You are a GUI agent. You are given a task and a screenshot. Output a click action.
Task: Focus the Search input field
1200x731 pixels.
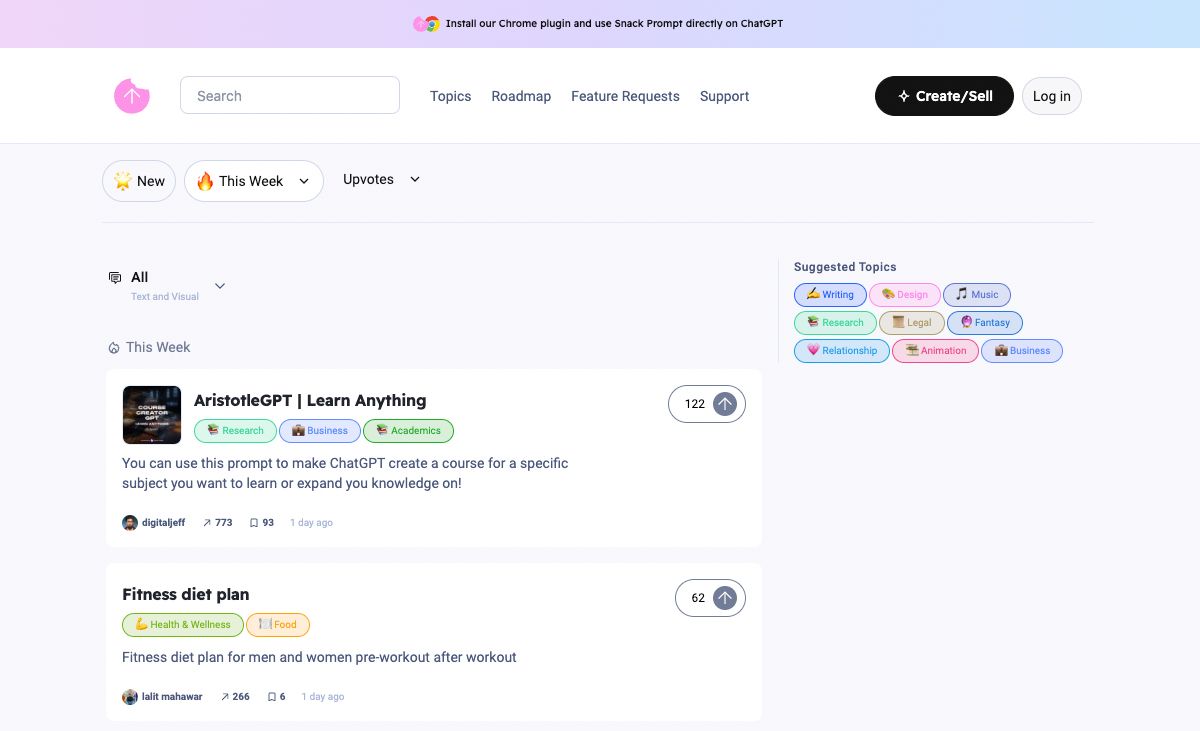pyautogui.click(x=290, y=96)
